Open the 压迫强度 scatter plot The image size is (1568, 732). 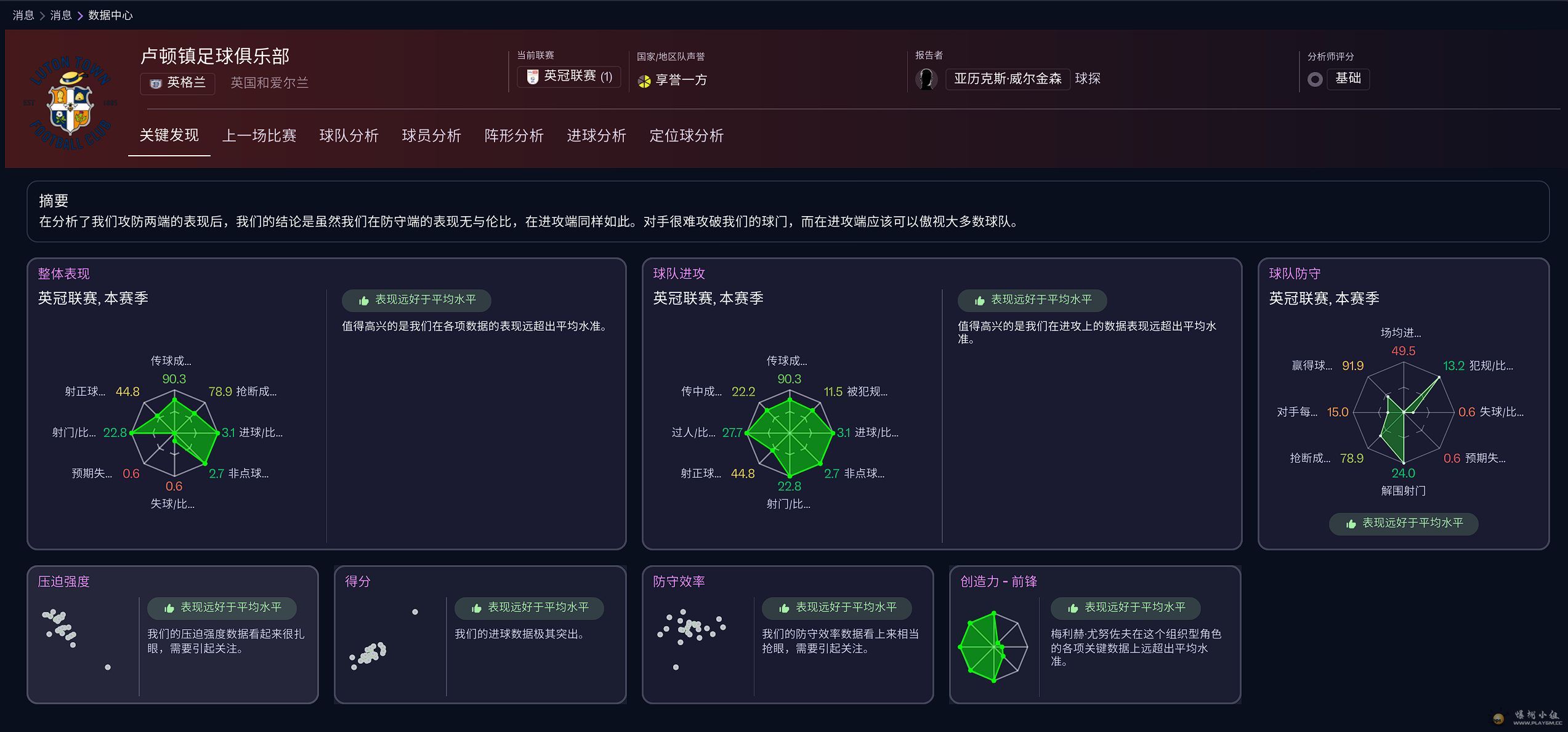[77, 640]
